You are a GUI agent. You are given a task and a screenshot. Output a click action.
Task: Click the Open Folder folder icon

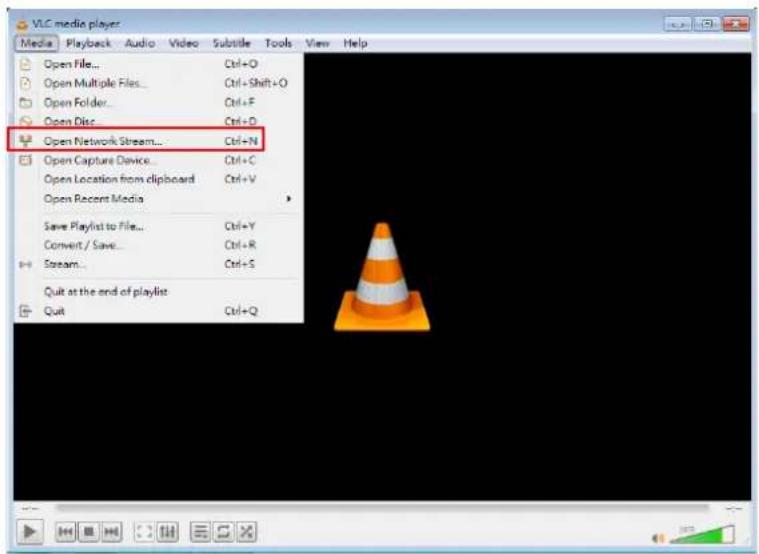[25, 103]
